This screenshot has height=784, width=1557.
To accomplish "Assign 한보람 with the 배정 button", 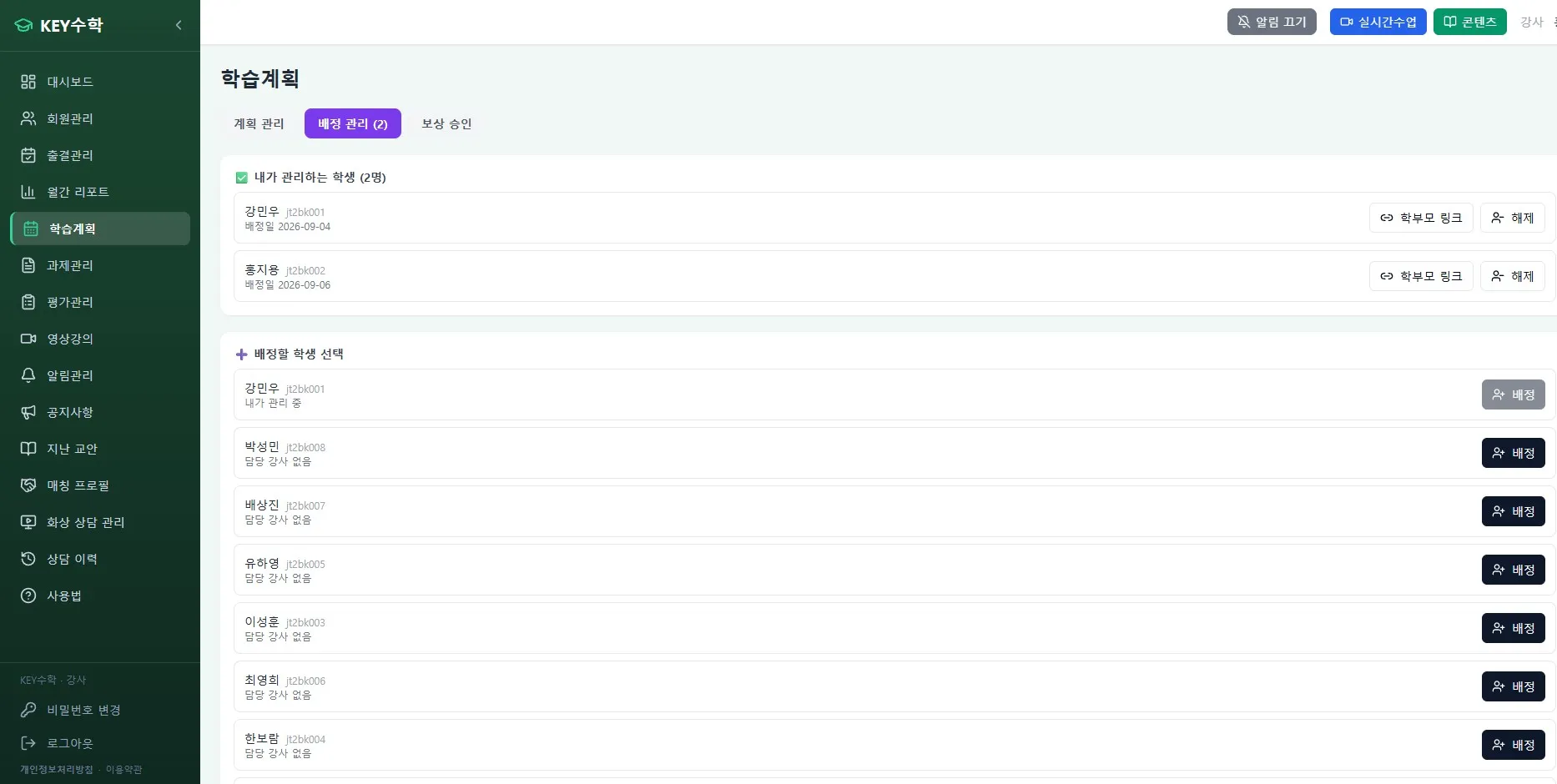I will [x=1514, y=745].
